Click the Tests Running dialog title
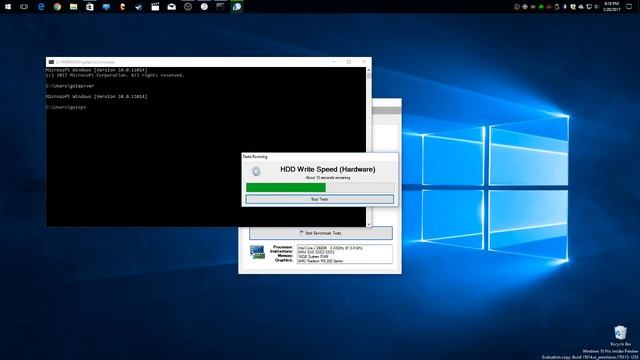Screen dimensions: 640x360 click(x=255, y=157)
